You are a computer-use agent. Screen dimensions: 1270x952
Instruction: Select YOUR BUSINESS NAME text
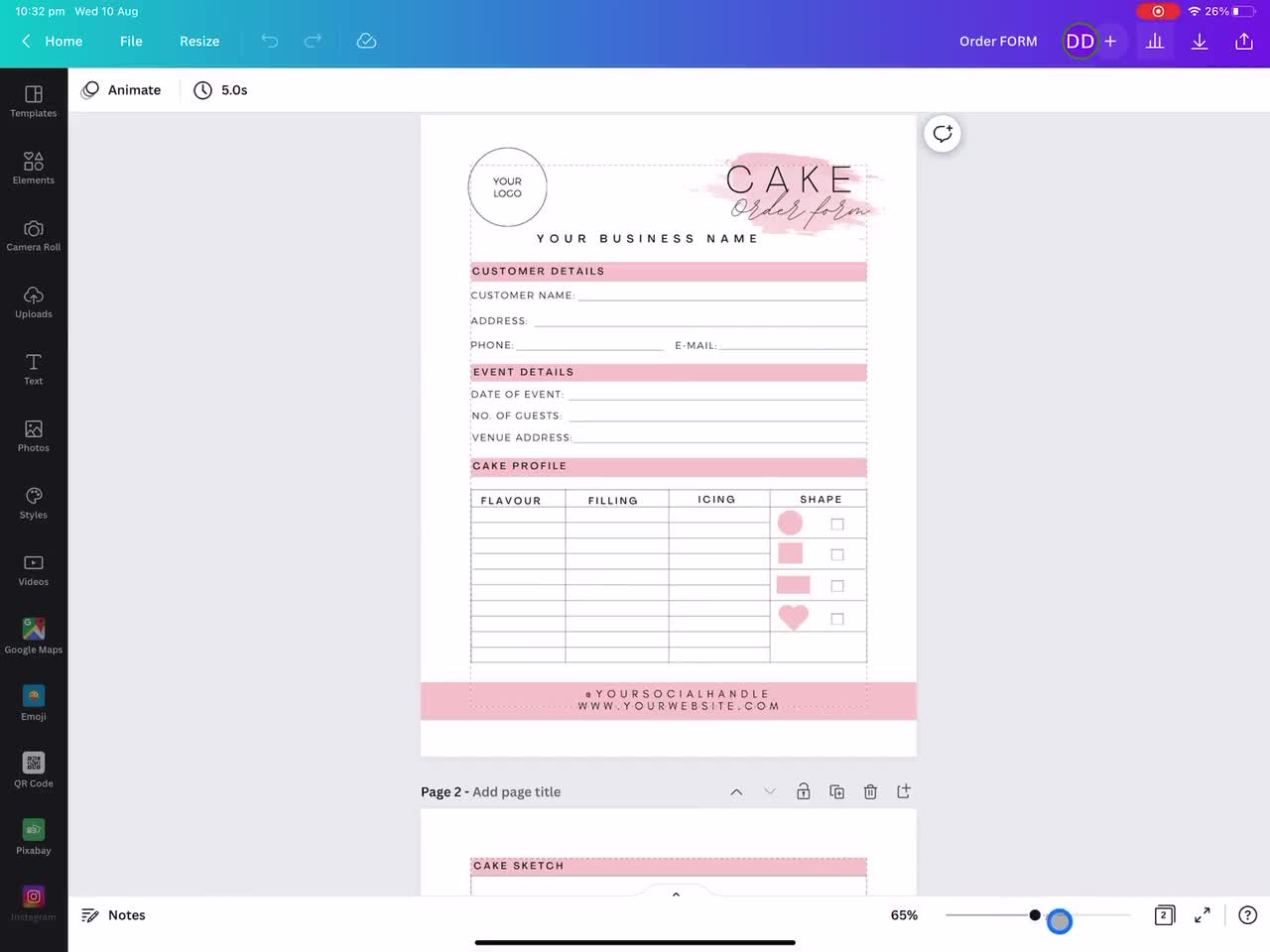[x=647, y=239]
